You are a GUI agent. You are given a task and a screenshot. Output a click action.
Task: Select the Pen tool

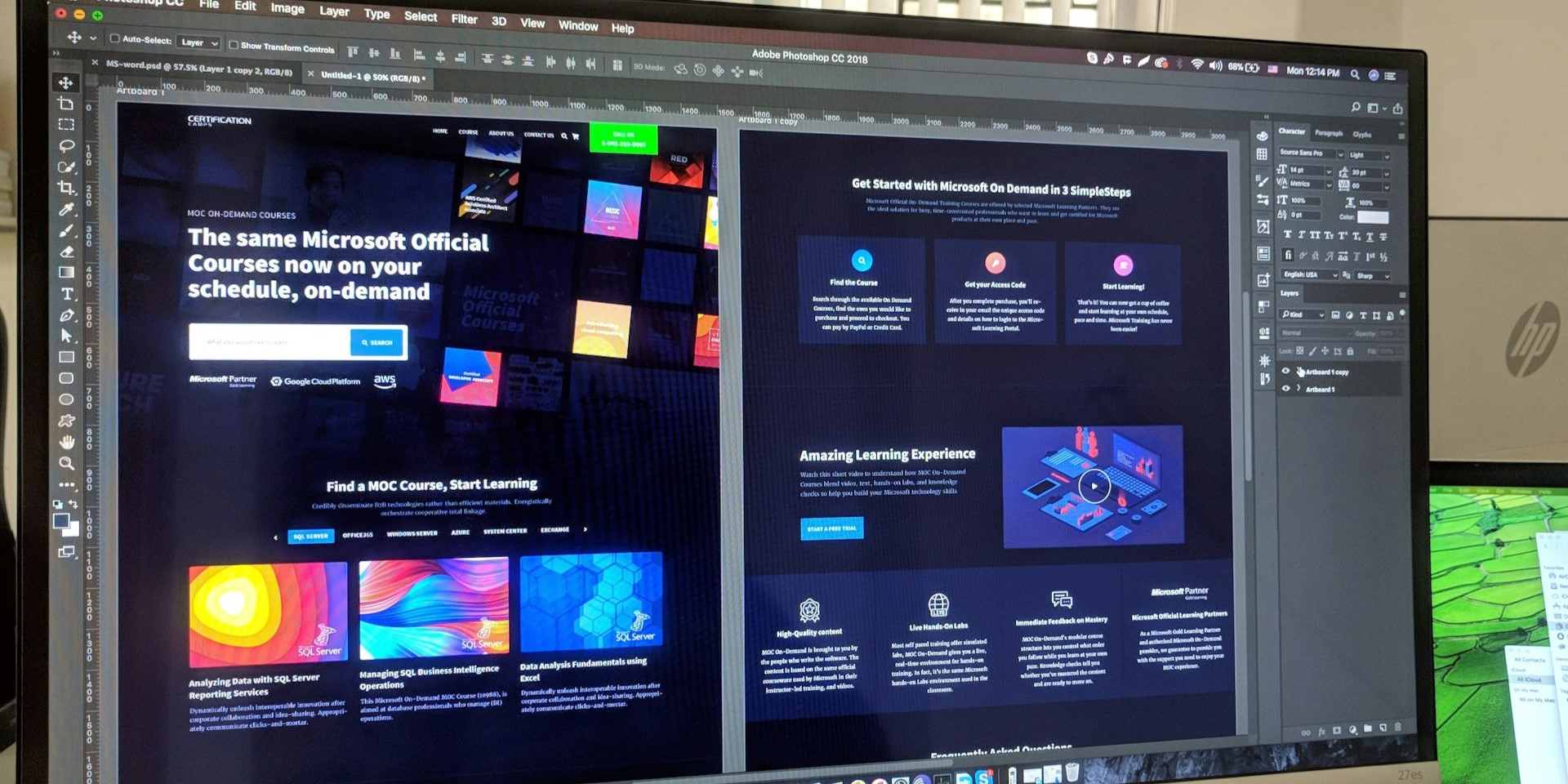pos(67,315)
